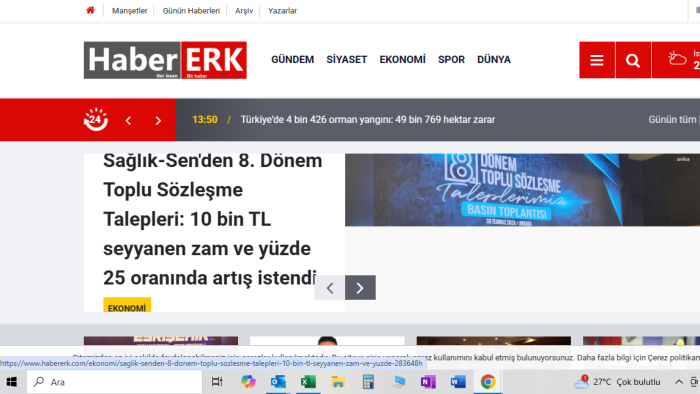The width and height of the screenshot is (700, 394).
Task: Click the search magnifier icon
Action: [x=633, y=60]
